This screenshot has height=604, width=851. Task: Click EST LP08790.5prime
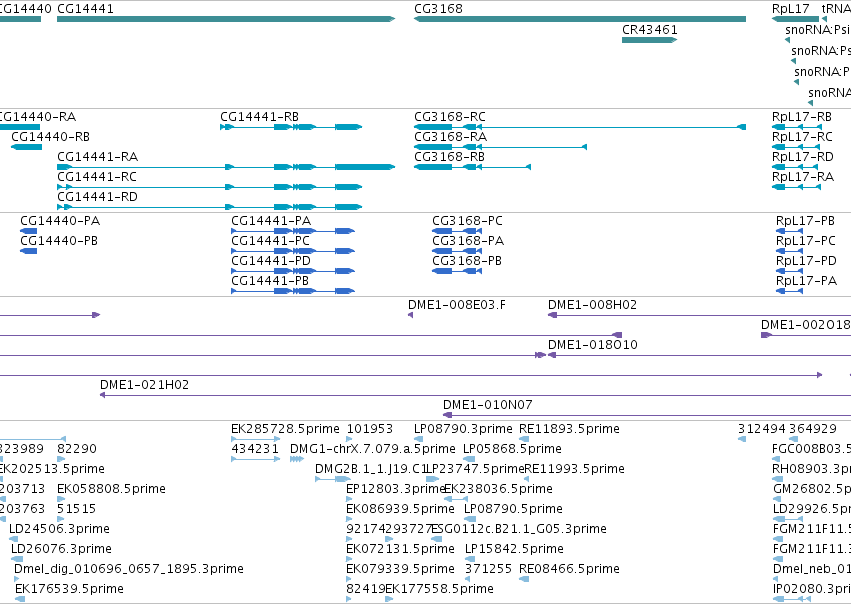click(469, 519)
